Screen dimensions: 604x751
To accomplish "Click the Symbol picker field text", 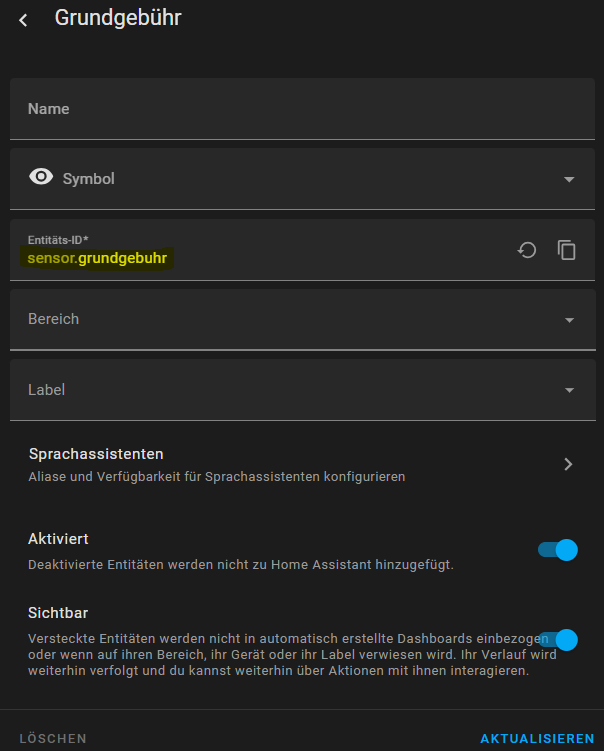I will tap(89, 179).
